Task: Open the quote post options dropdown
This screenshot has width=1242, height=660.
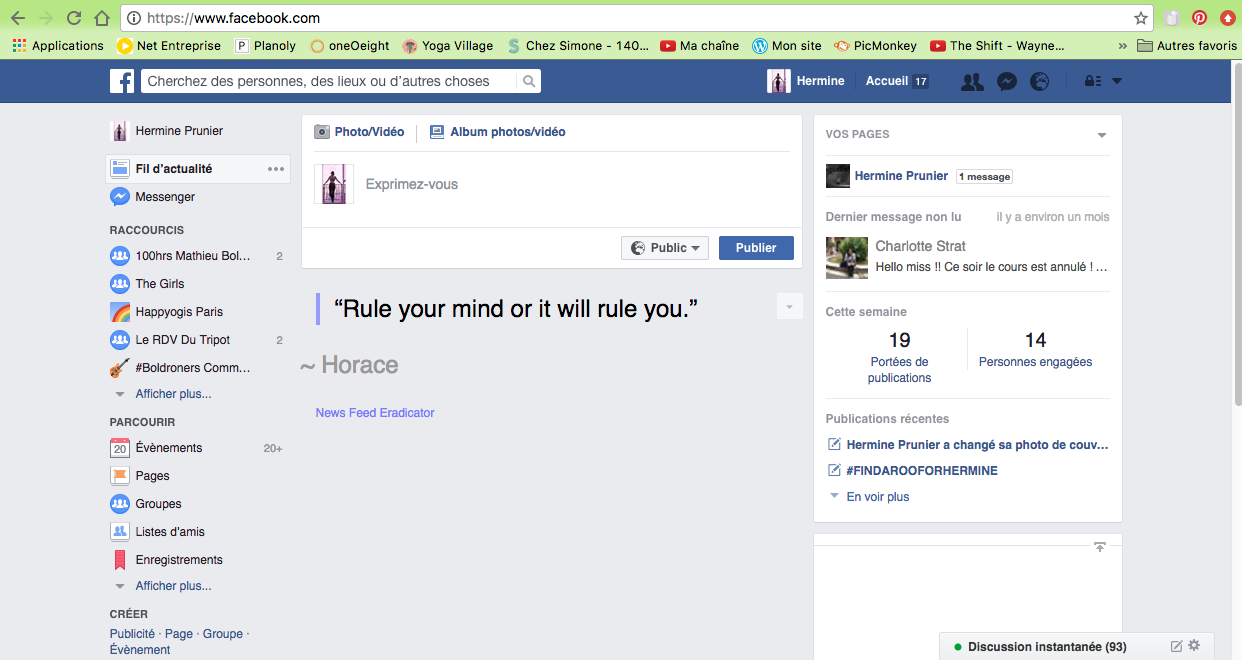Action: tap(789, 307)
